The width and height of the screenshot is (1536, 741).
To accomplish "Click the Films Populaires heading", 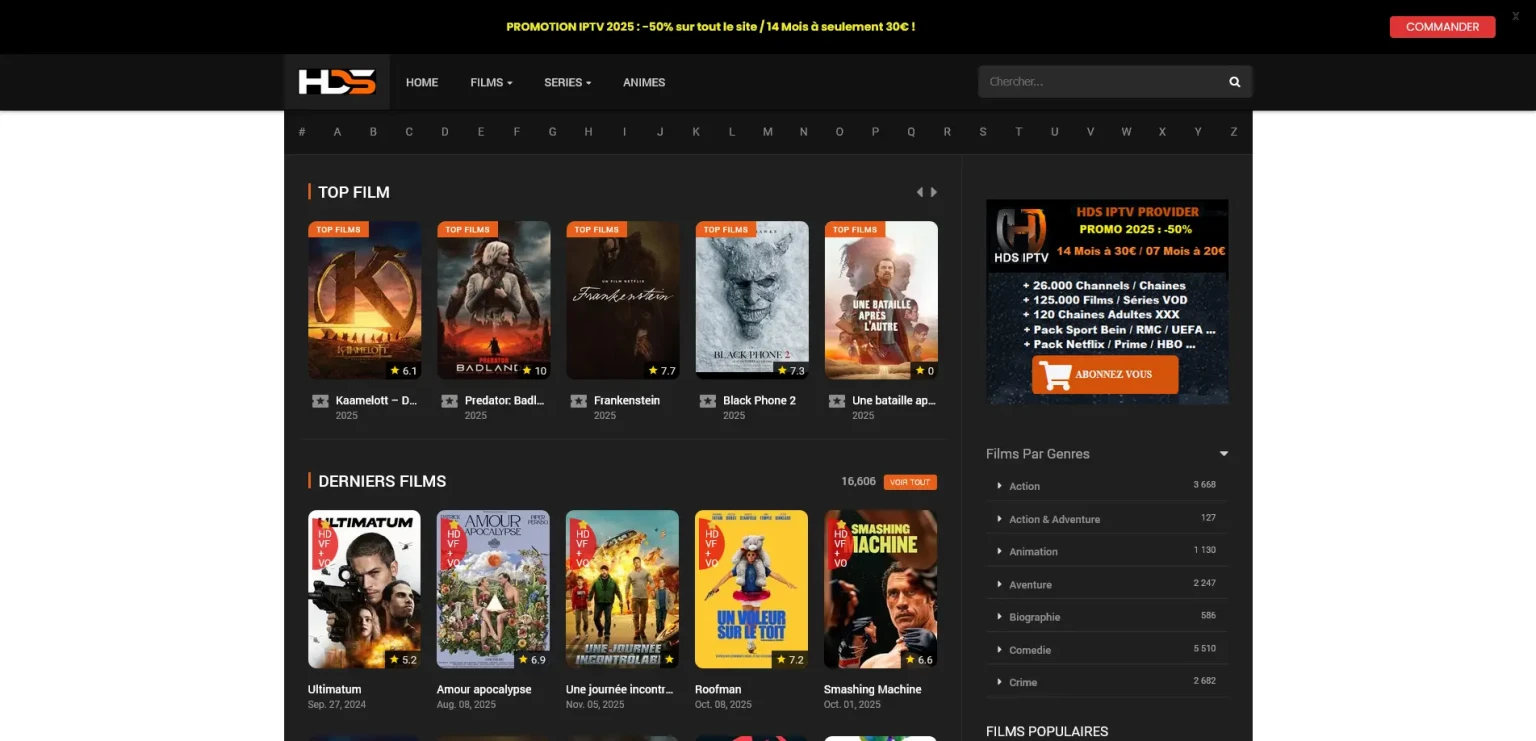I will pos(1047,732).
